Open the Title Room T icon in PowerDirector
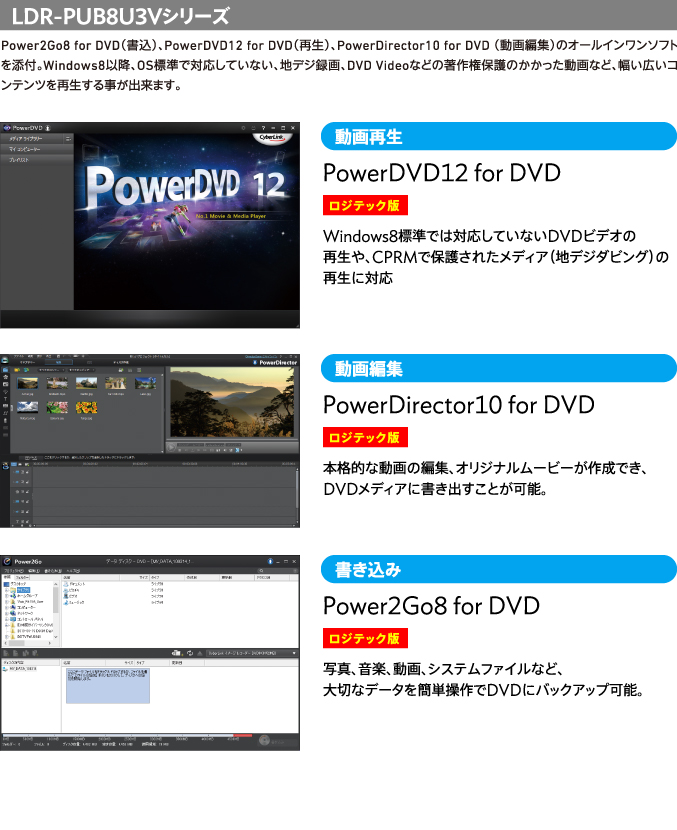677x830 pixels. pos(5,399)
